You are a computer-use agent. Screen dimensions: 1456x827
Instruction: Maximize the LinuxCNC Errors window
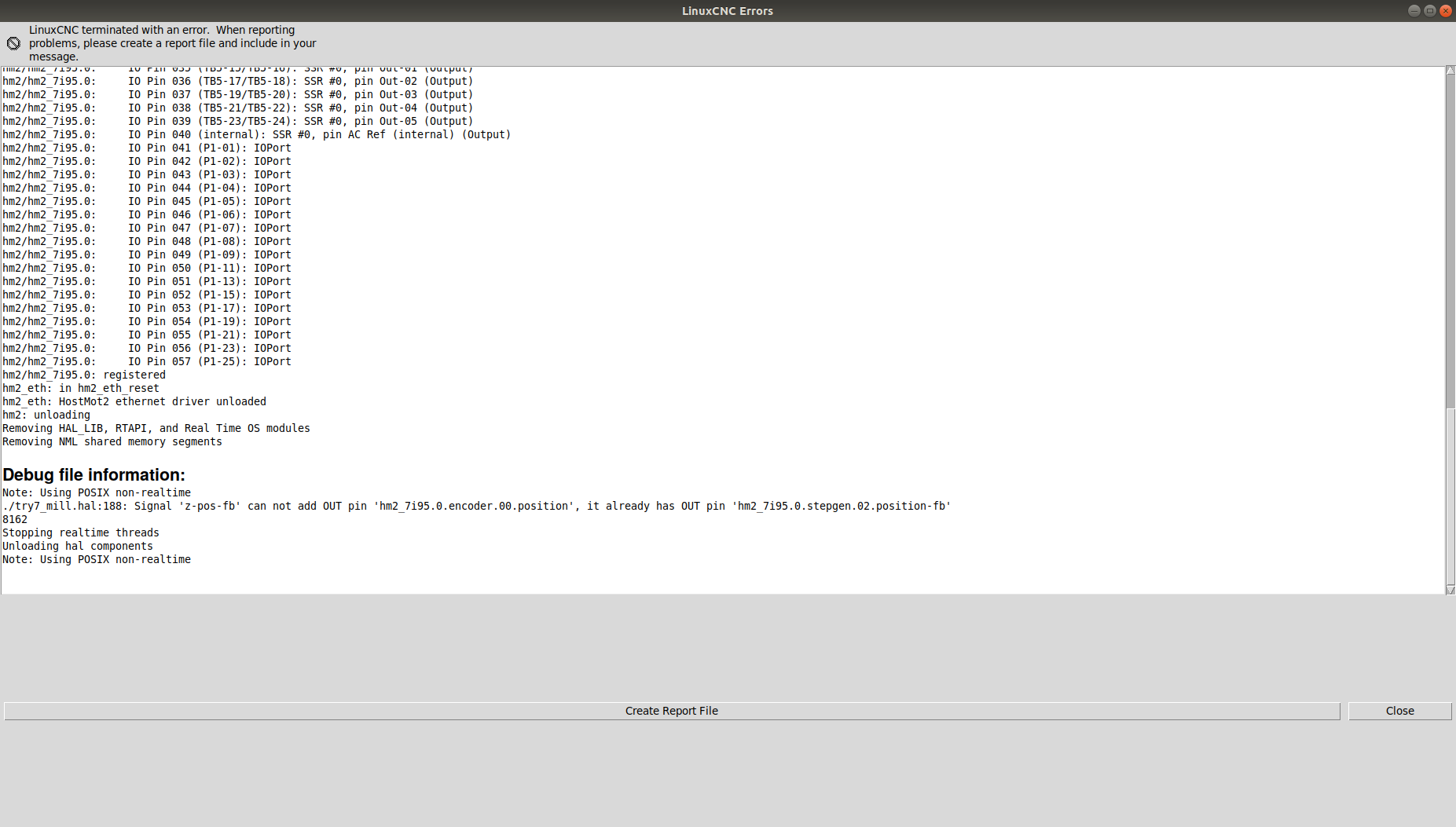(x=1429, y=10)
